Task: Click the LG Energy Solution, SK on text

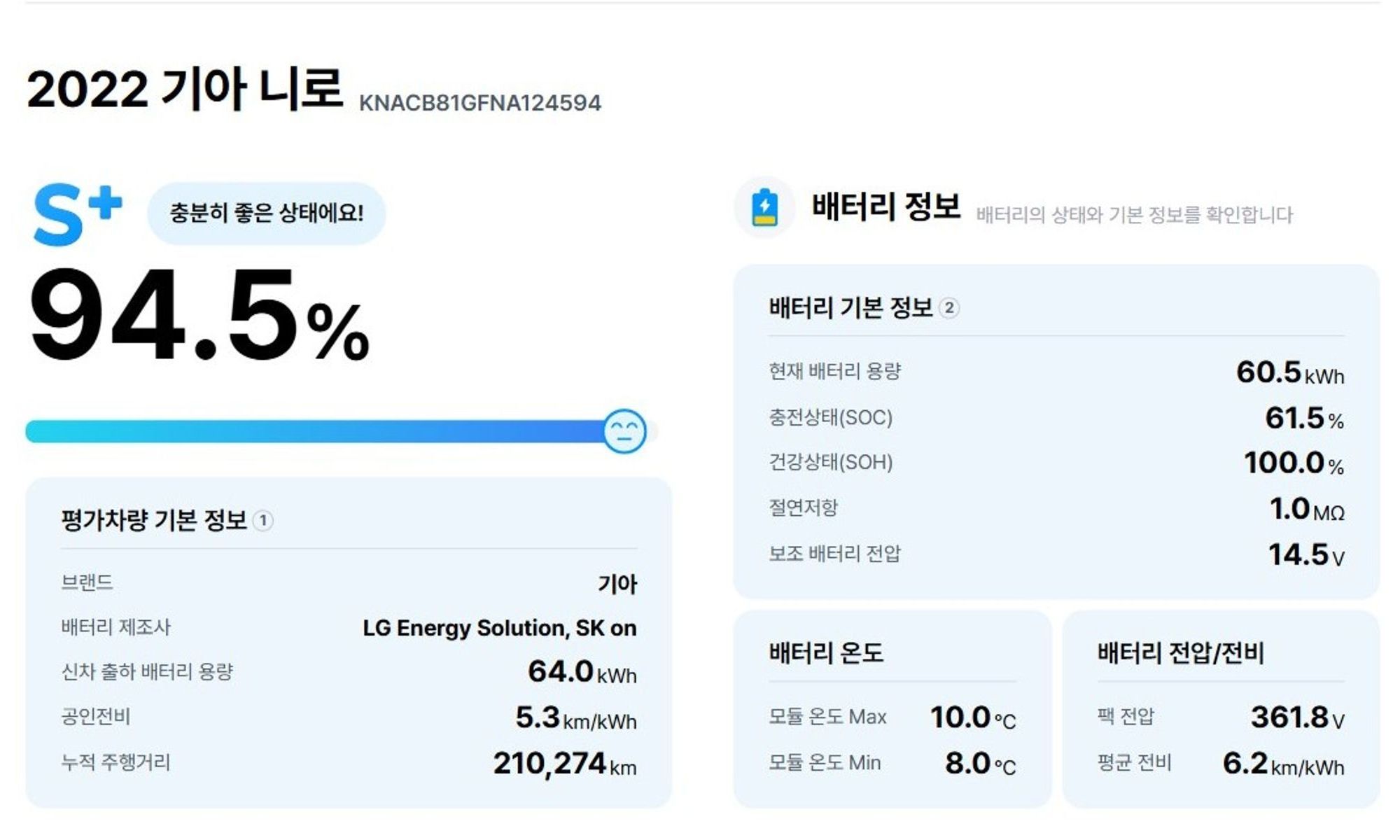Action: coord(499,628)
